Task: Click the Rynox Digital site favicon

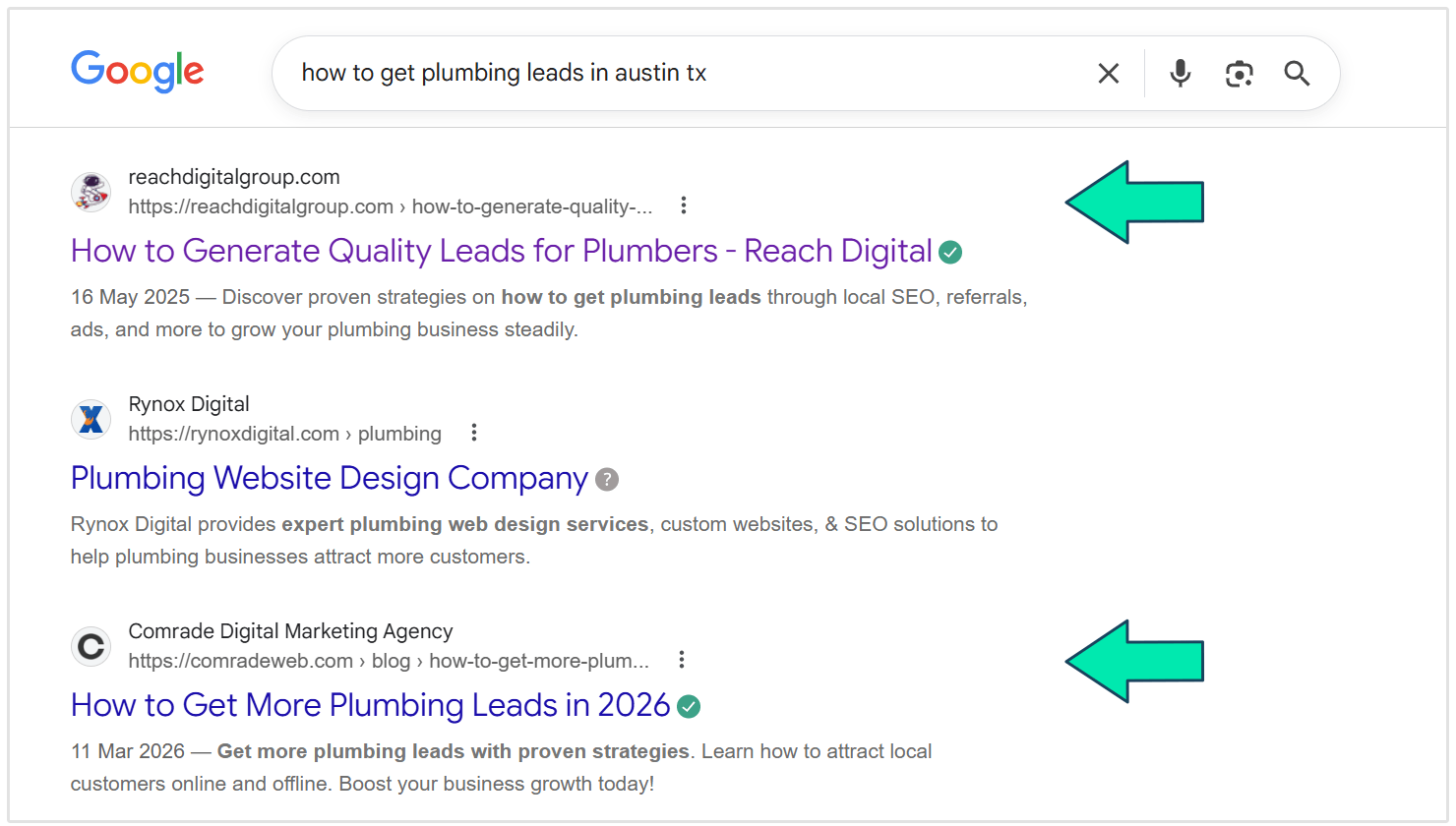Action: [x=91, y=419]
